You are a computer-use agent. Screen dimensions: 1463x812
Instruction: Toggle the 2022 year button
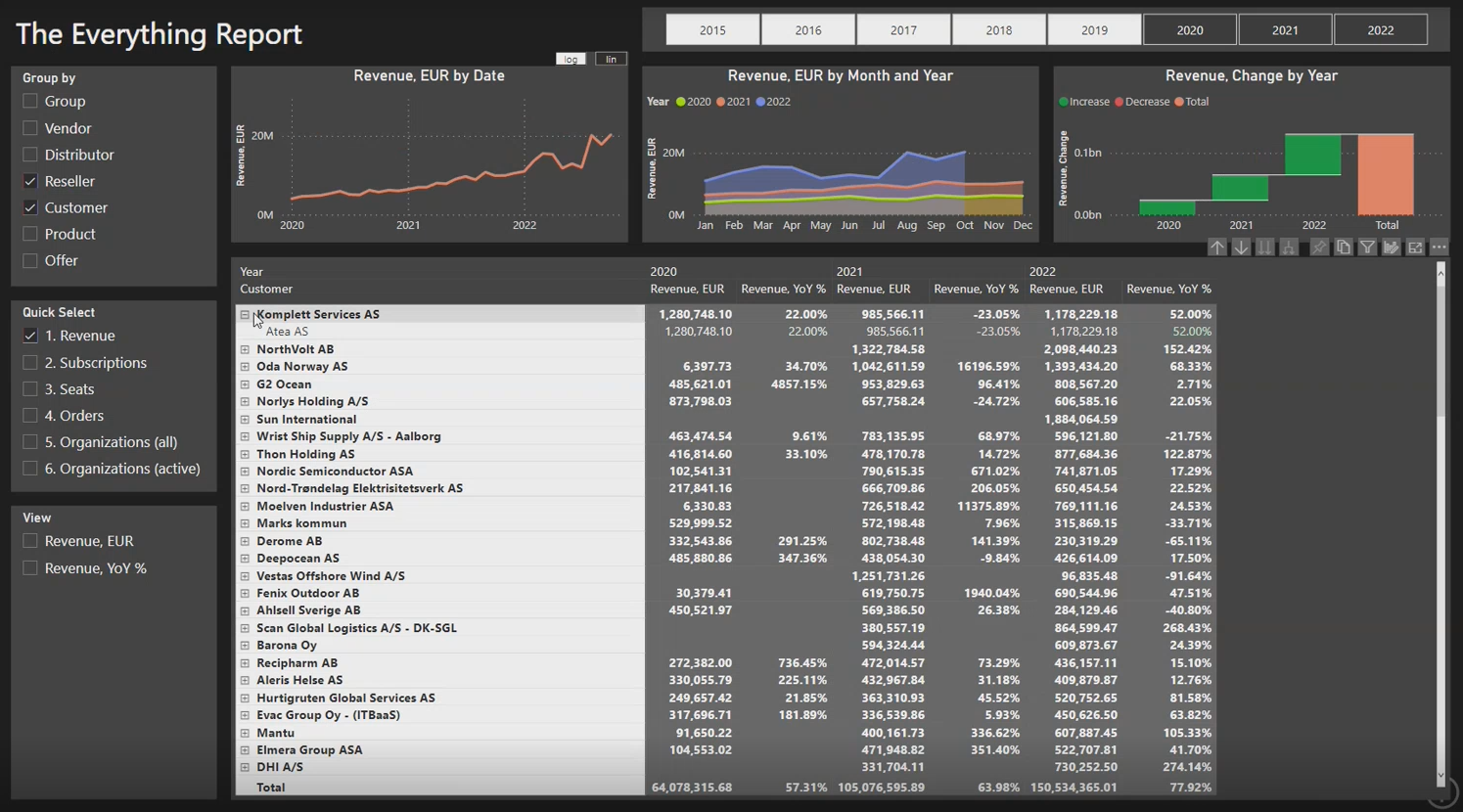tap(1381, 30)
